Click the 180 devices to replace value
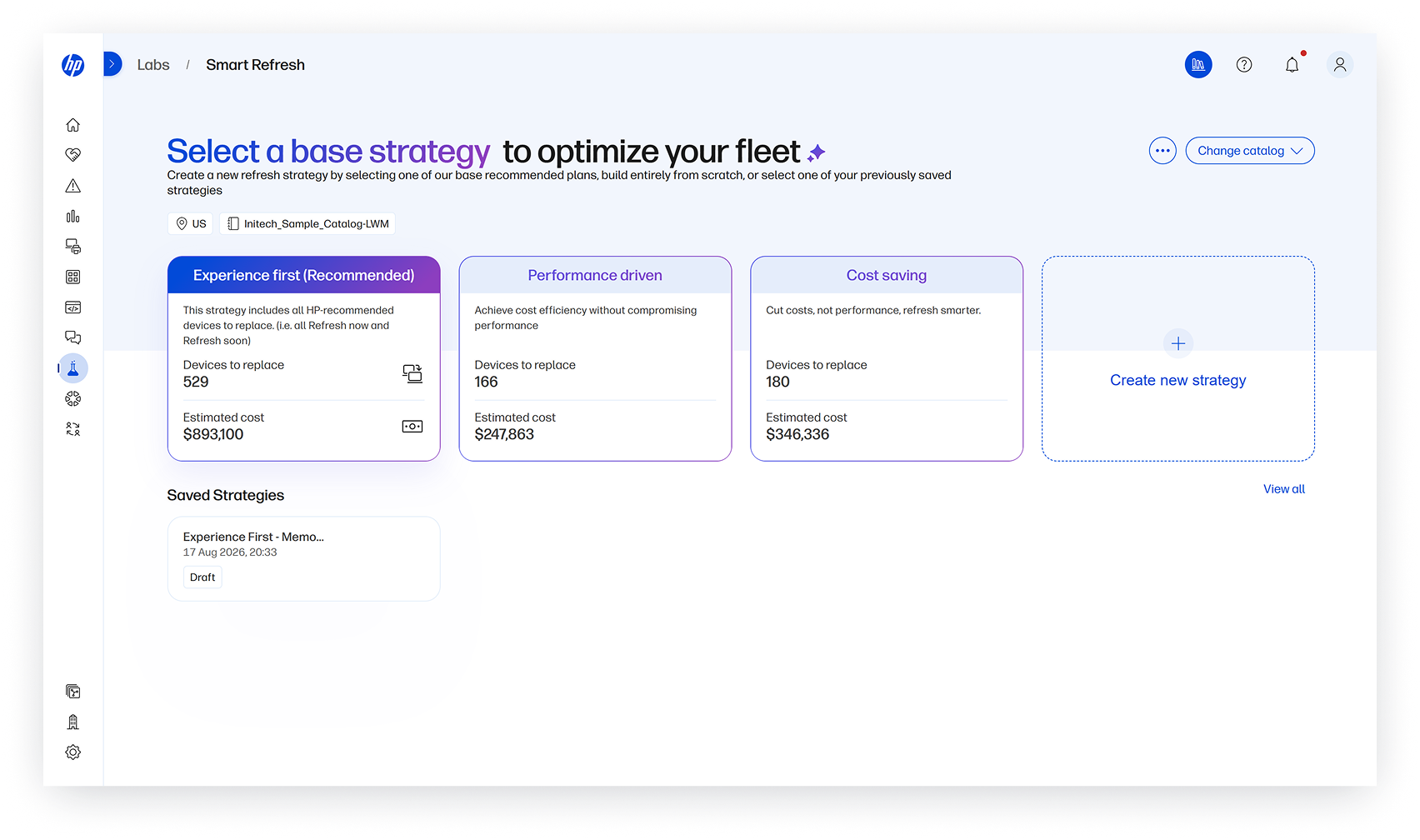The width and height of the screenshot is (1420, 840). [x=777, y=382]
